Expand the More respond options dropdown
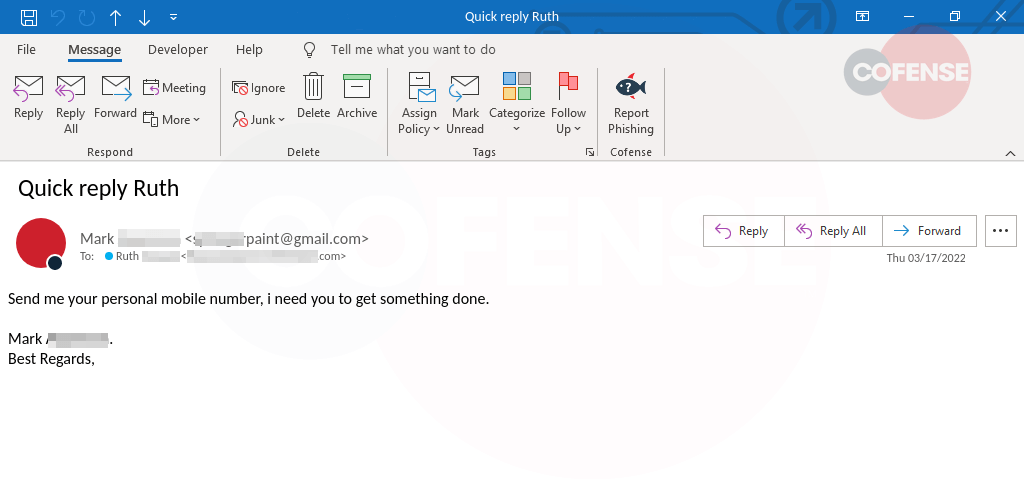This screenshot has width=1024, height=482. (x=172, y=120)
